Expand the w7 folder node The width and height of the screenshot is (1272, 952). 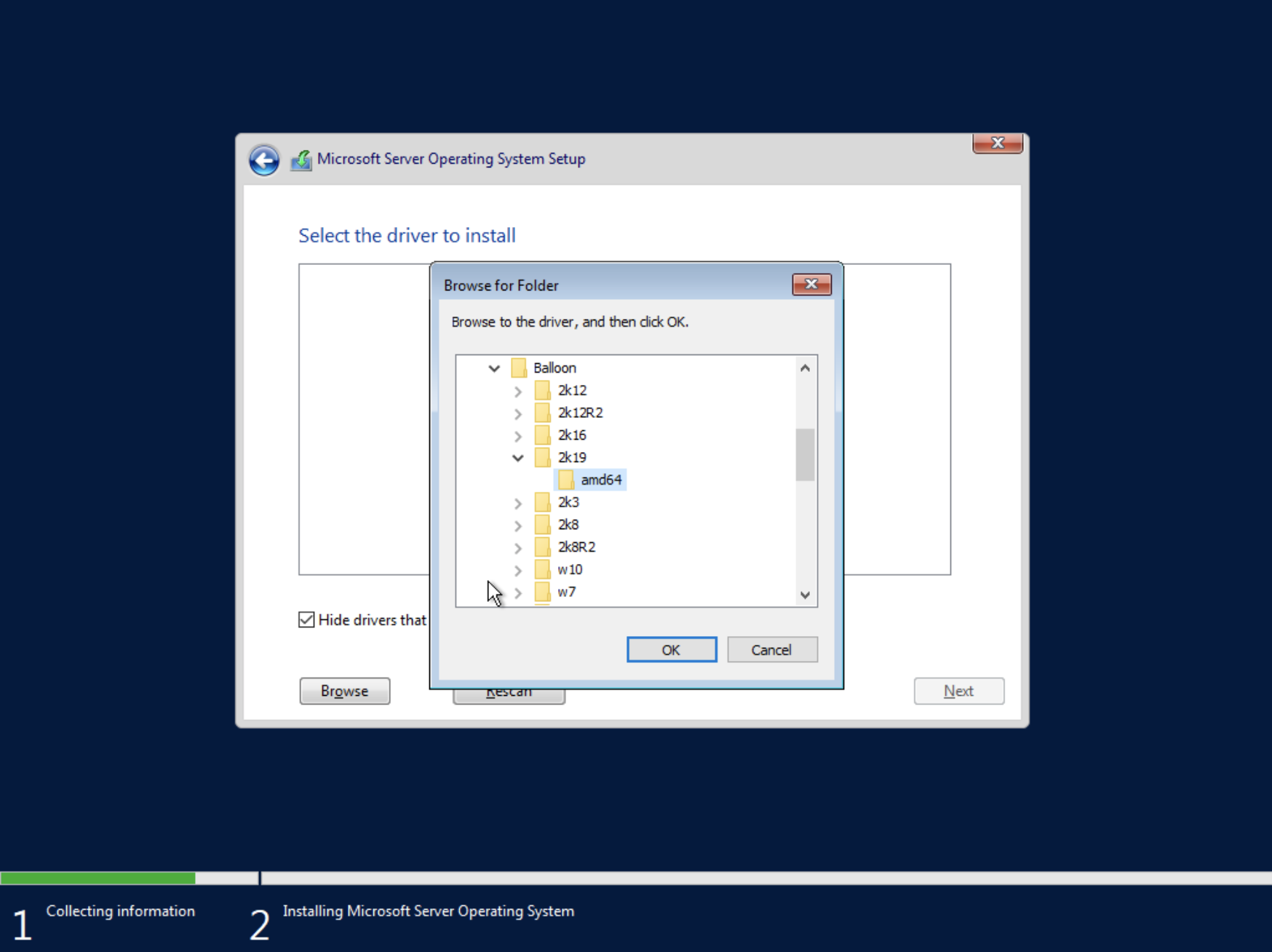pyautogui.click(x=517, y=592)
